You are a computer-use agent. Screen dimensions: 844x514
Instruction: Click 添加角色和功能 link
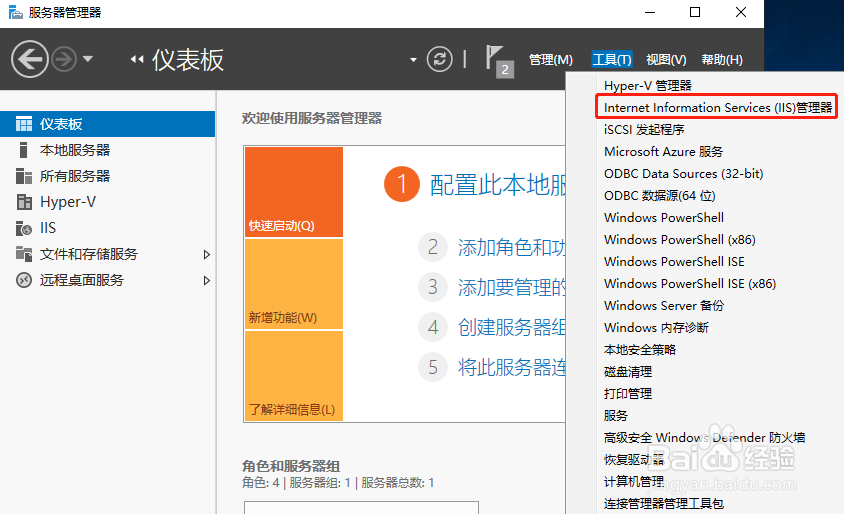[512, 247]
